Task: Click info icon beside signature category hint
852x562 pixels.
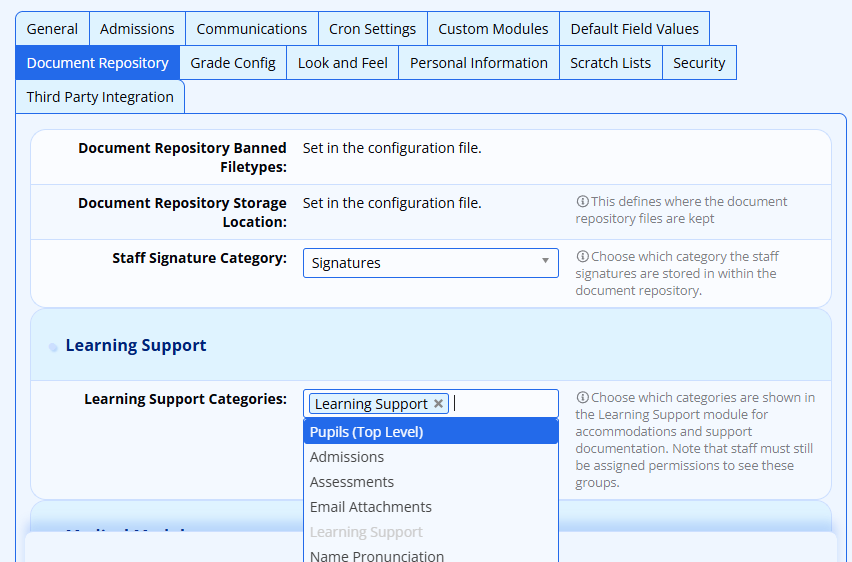Action: coord(582,257)
